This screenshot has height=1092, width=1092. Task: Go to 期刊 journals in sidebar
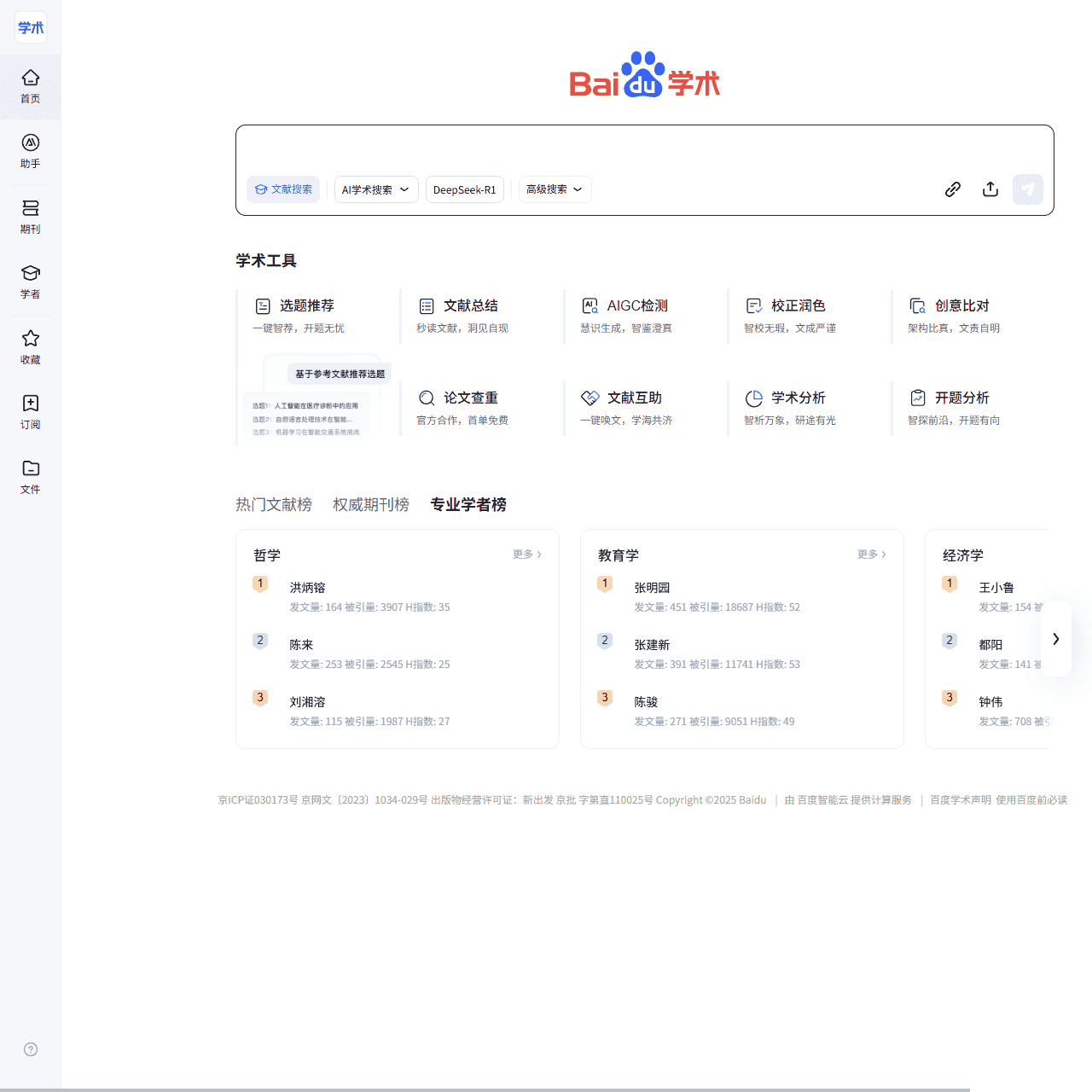click(x=31, y=217)
